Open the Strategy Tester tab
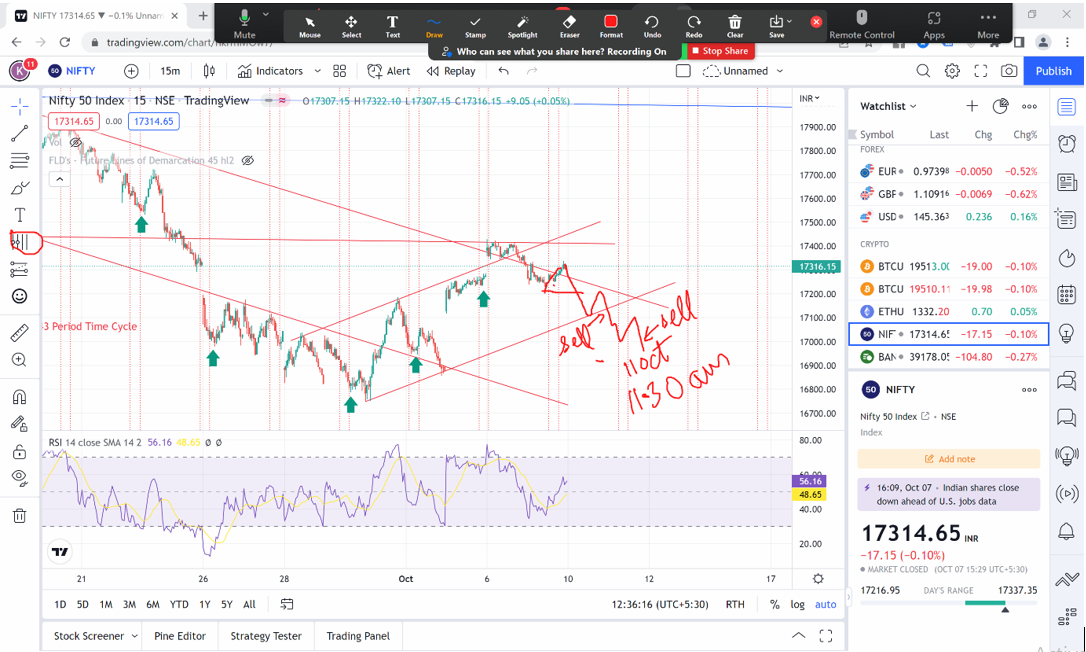The image size is (1086, 652). point(266,636)
